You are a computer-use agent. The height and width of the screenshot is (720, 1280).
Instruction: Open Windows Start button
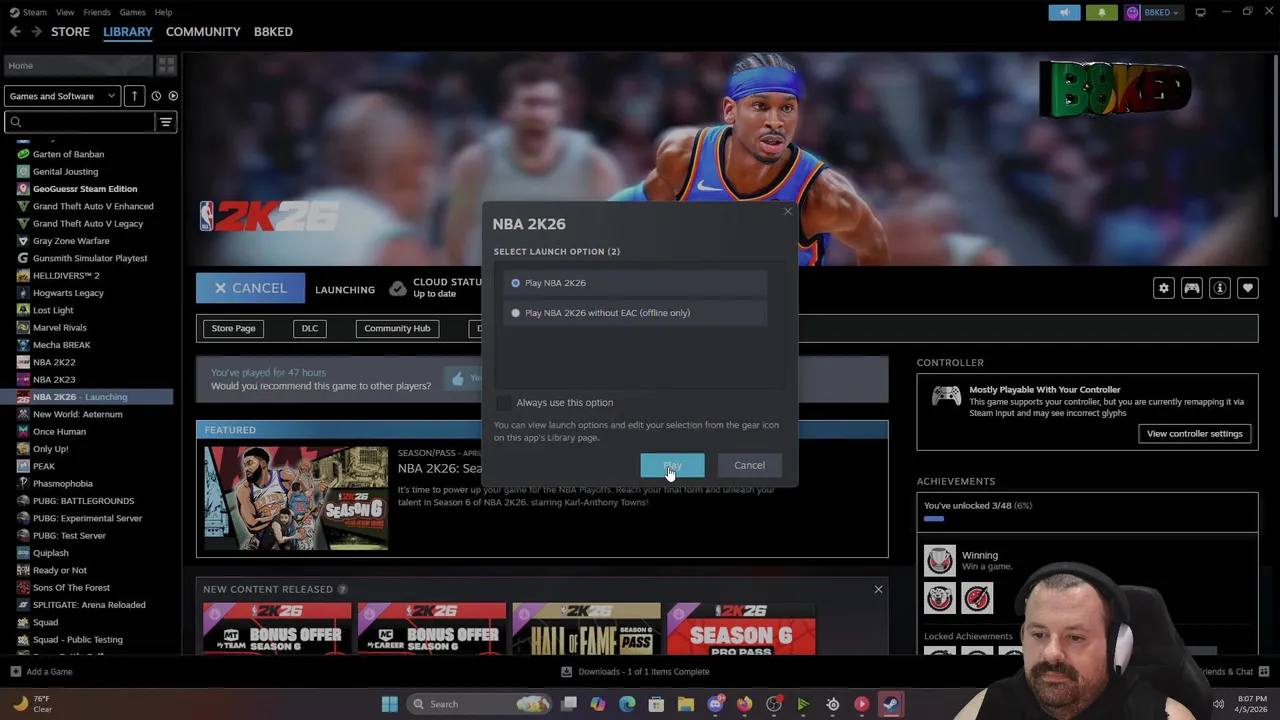click(389, 704)
